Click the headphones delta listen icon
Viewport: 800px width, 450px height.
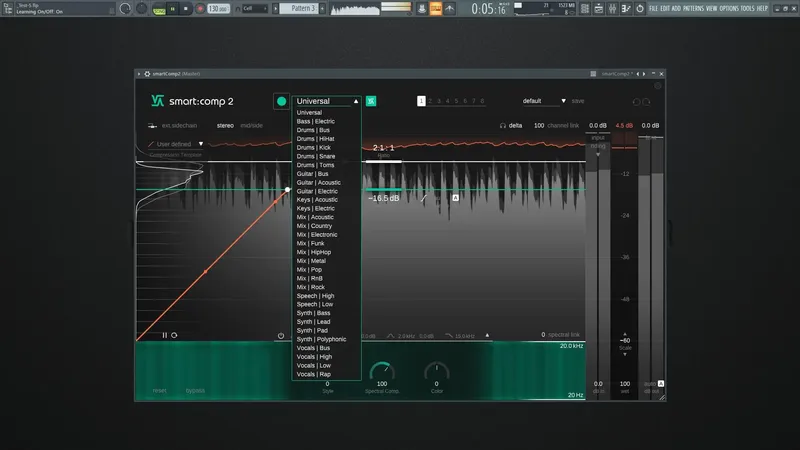(503, 126)
